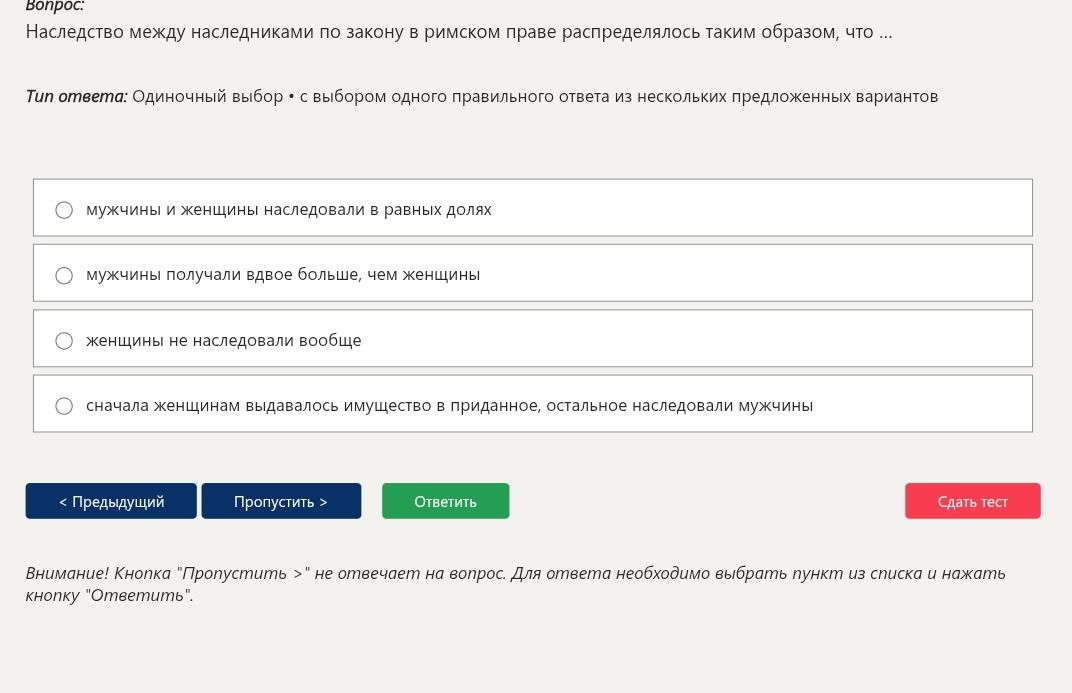Image resolution: width=1072 pixels, height=693 pixels.
Task: Select radio 'сначала женщинам выдавалось имущество в приданное'
Action: [x=64, y=406]
